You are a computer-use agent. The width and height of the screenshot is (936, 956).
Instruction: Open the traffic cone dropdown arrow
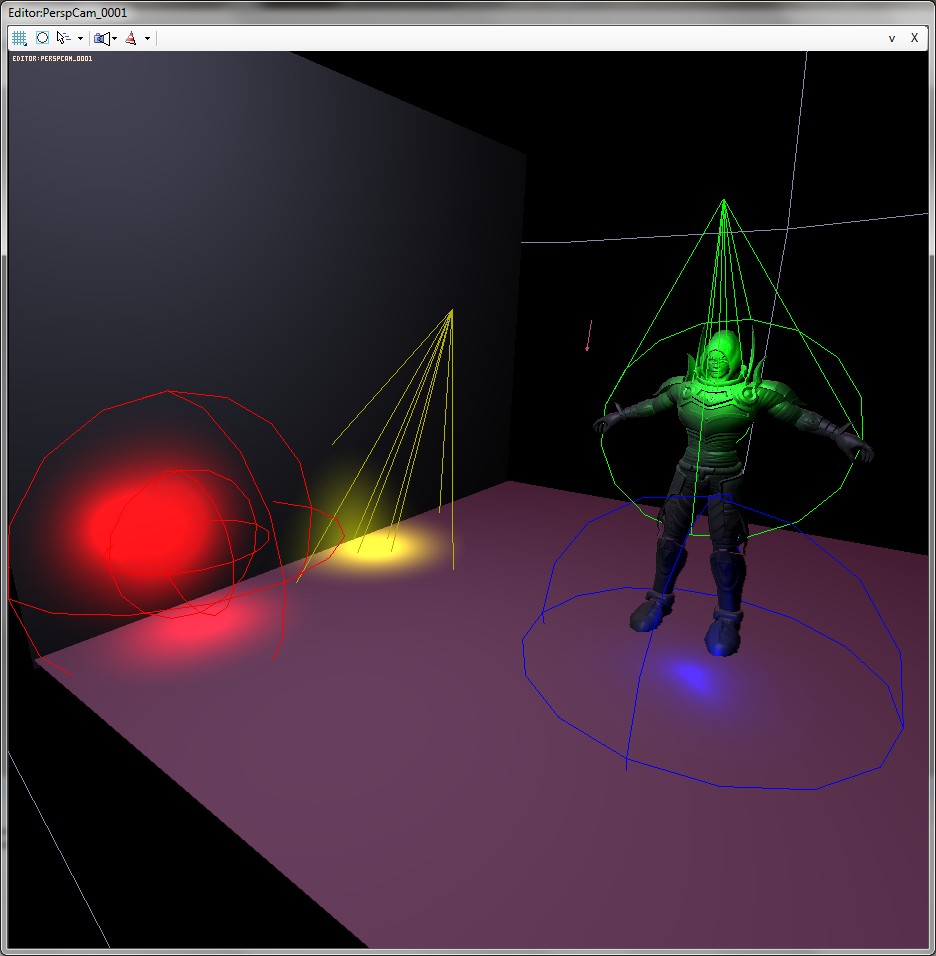147,38
